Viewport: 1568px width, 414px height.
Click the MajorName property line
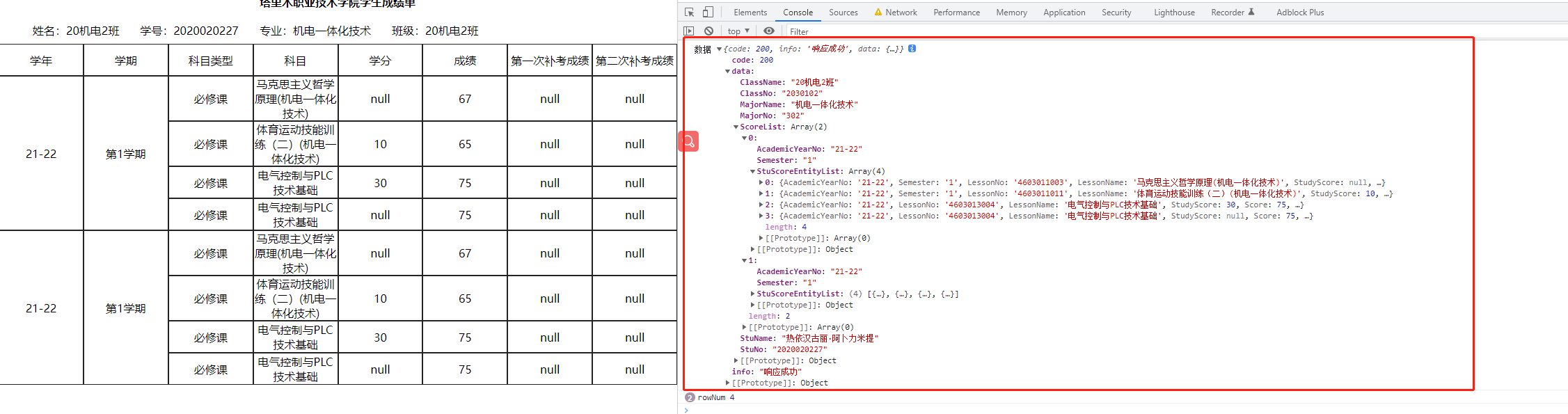click(x=799, y=104)
